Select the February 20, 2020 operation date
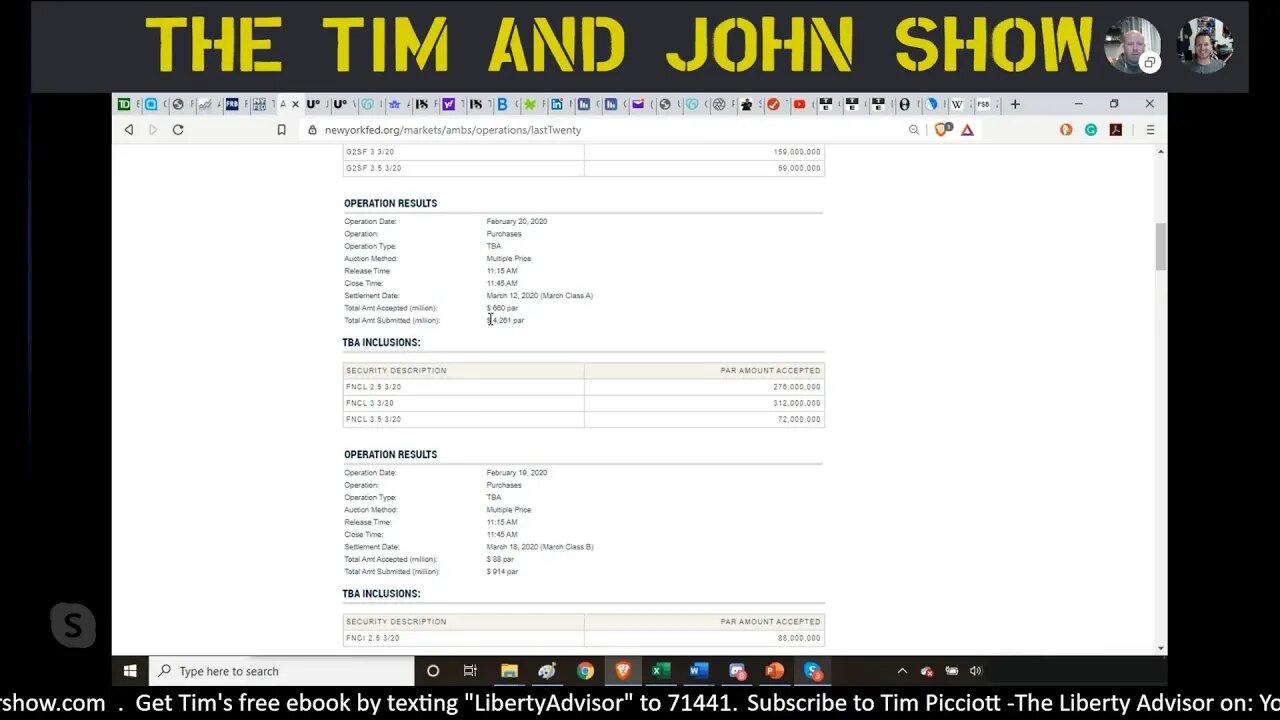 (517, 221)
